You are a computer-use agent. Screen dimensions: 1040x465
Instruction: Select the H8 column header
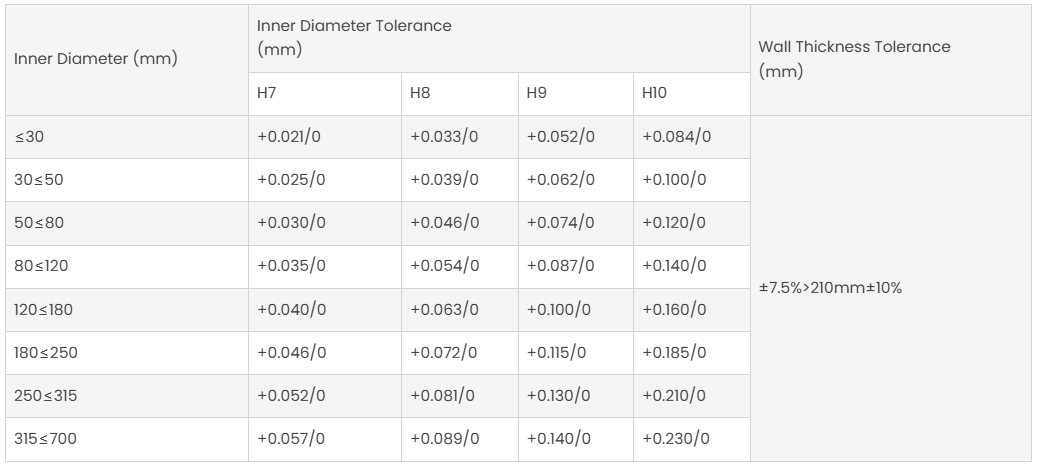point(419,93)
